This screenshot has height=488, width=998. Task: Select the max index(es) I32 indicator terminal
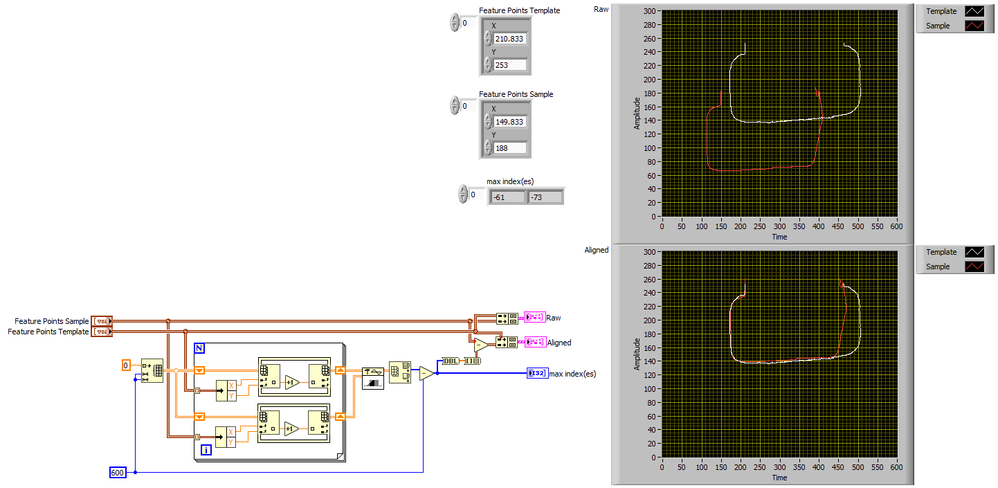[x=538, y=373]
